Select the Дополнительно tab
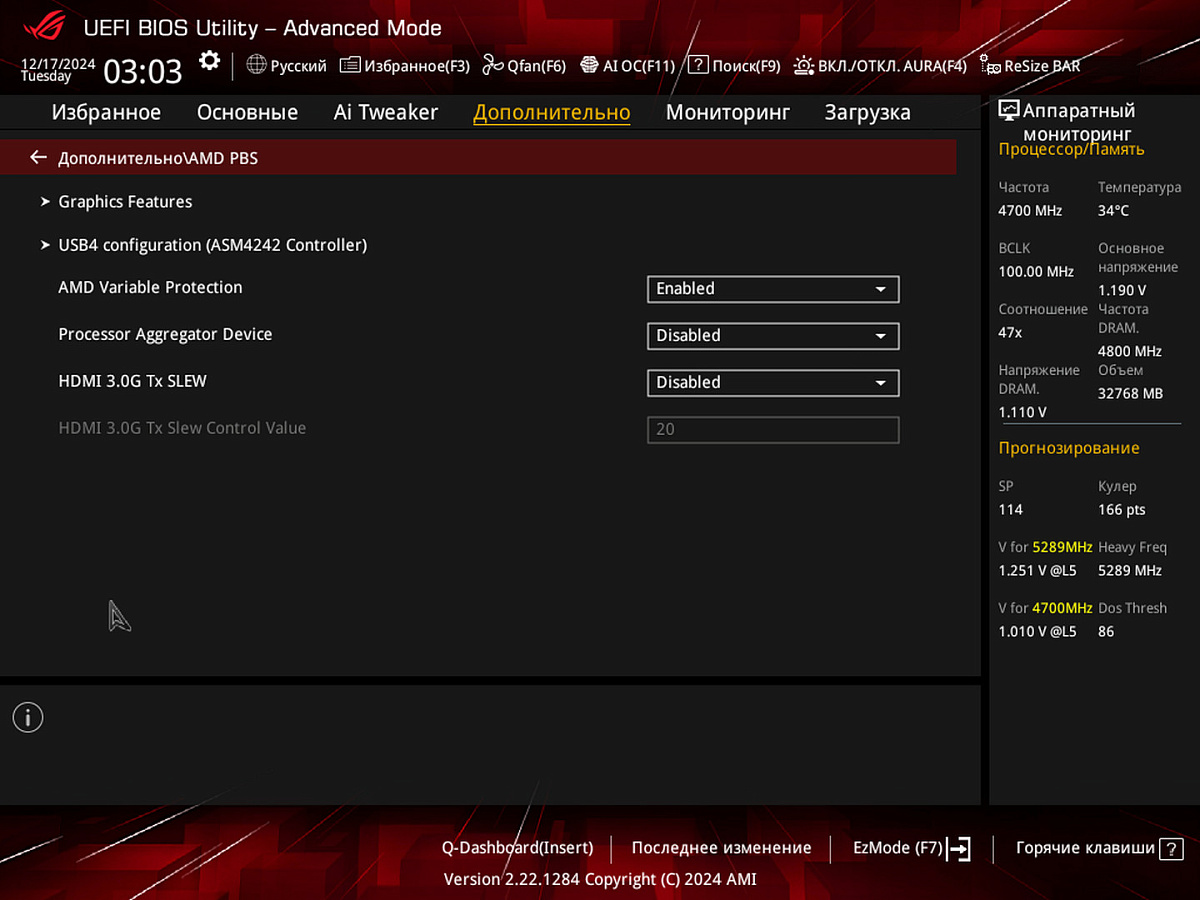The width and height of the screenshot is (1200, 900). point(552,112)
